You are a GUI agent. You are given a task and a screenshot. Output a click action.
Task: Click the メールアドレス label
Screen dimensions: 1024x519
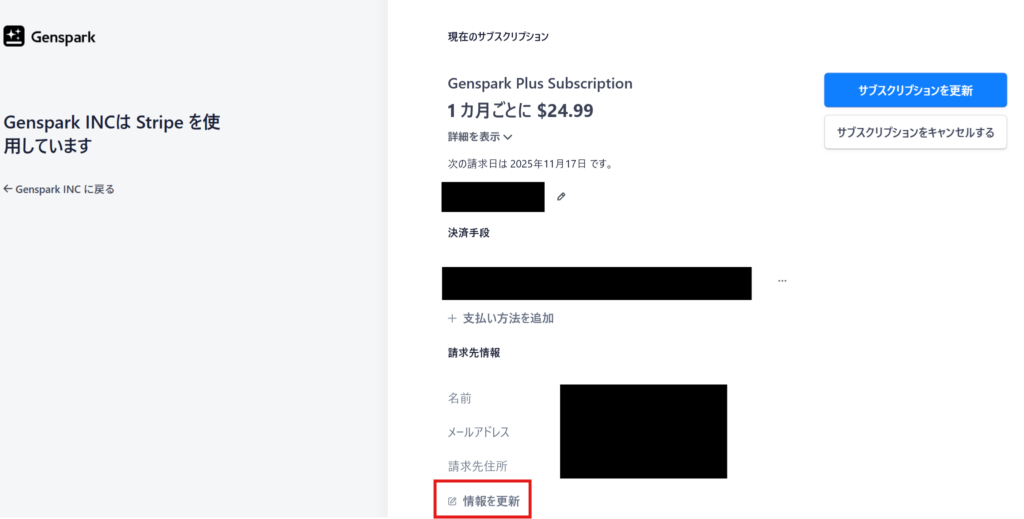(478, 432)
